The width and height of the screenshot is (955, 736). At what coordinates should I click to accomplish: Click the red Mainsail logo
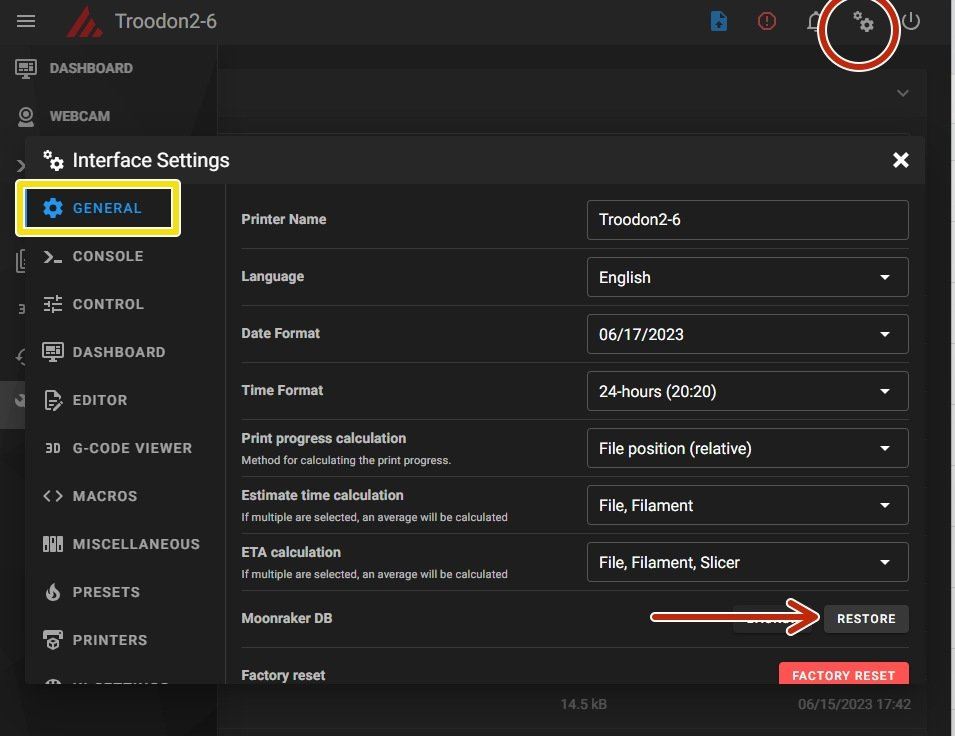pyautogui.click(x=84, y=22)
